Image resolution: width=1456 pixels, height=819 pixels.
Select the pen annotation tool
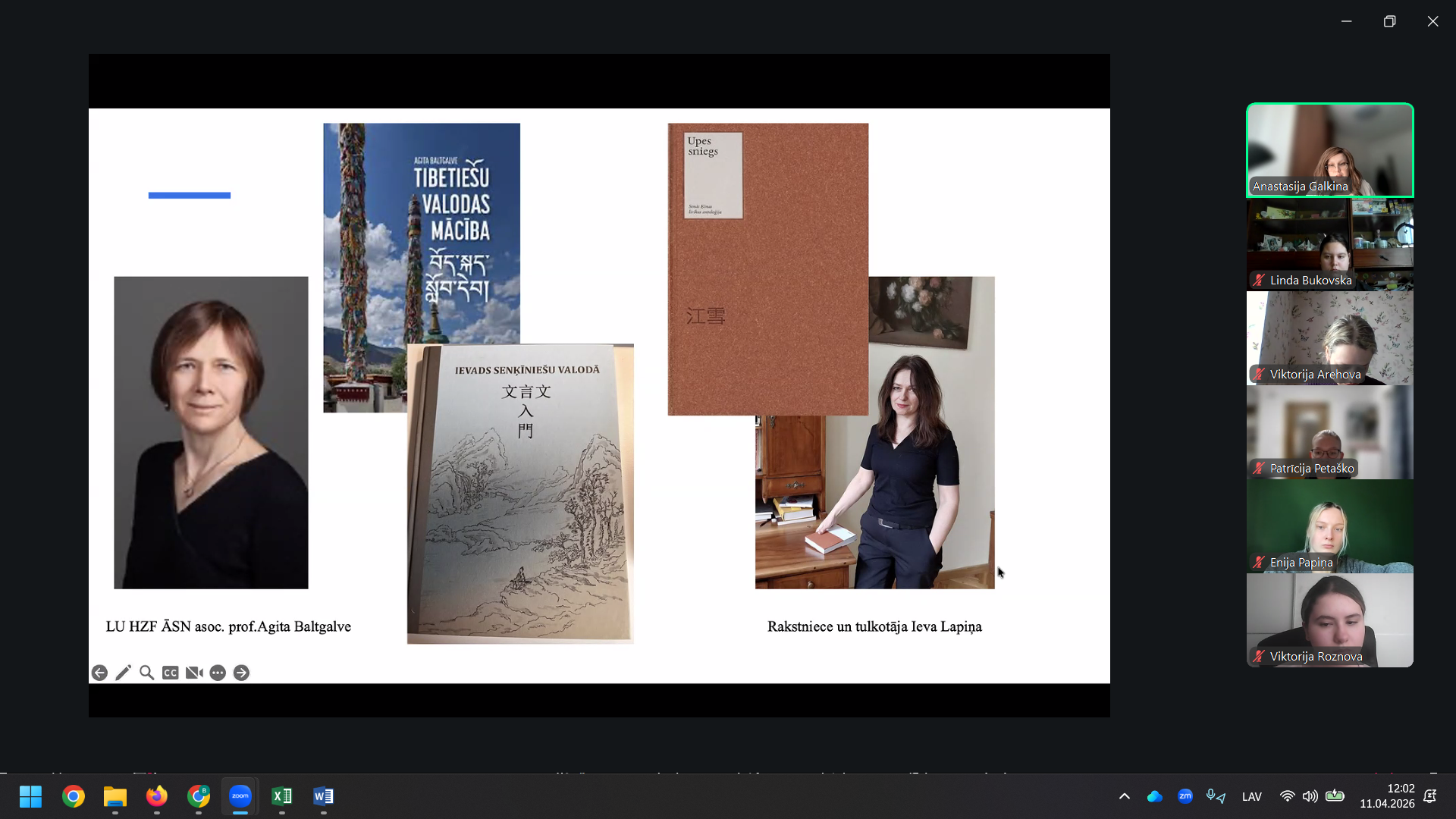[123, 673]
